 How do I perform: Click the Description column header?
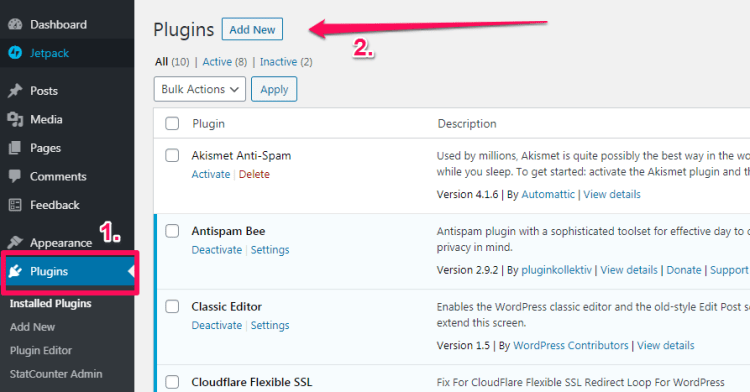click(467, 123)
